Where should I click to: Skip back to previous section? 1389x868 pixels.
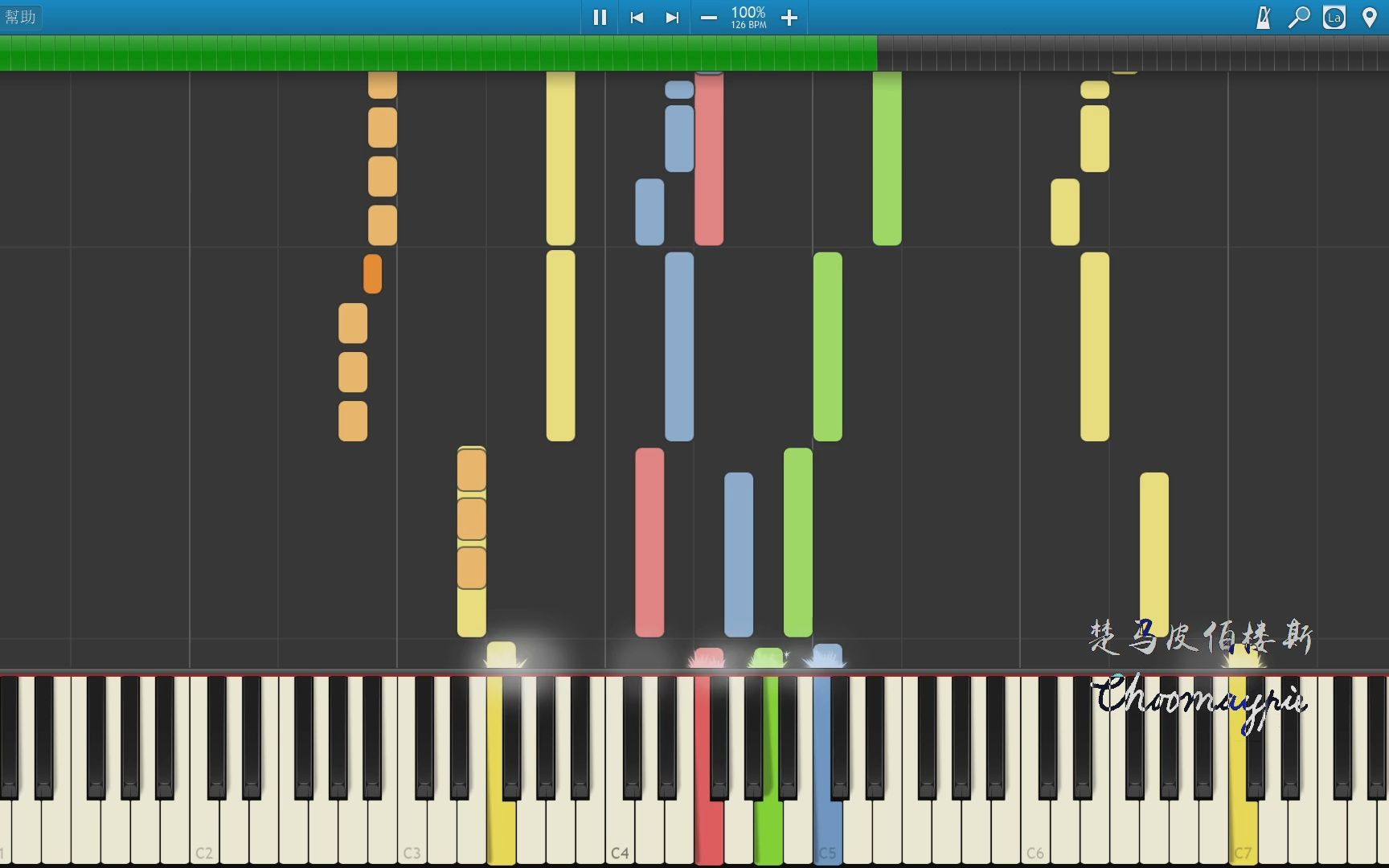[637, 18]
